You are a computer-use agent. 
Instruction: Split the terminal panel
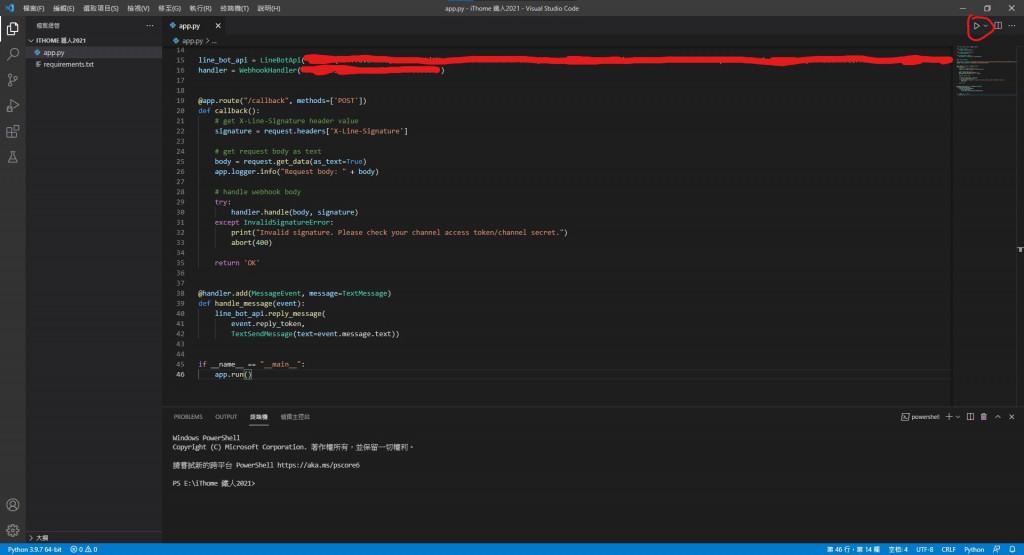point(970,417)
